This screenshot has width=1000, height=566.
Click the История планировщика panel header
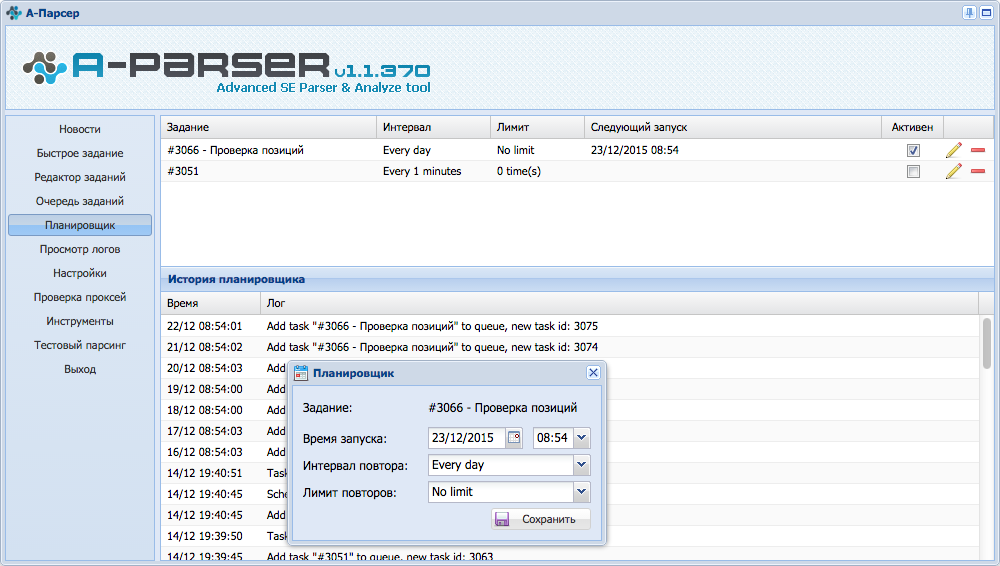pyautogui.click(x=577, y=279)
